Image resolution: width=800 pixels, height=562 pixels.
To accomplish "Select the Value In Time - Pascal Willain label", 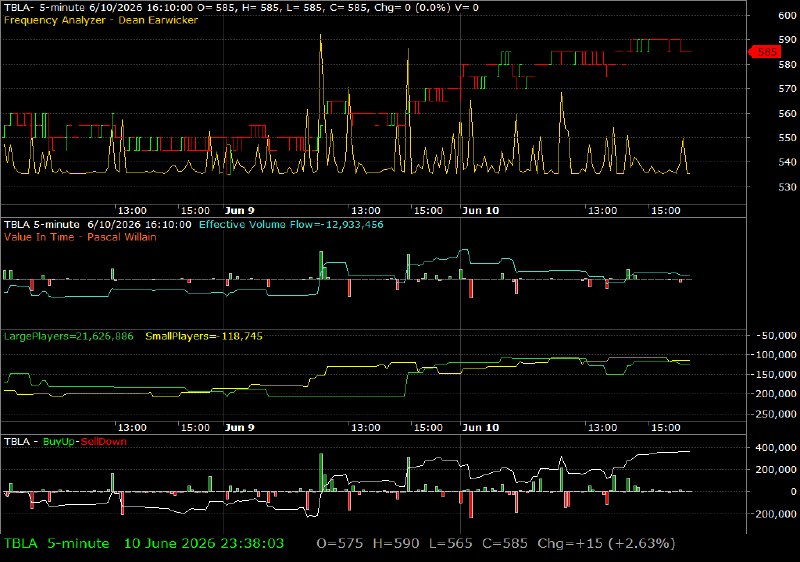I will [x=80, y=237].
